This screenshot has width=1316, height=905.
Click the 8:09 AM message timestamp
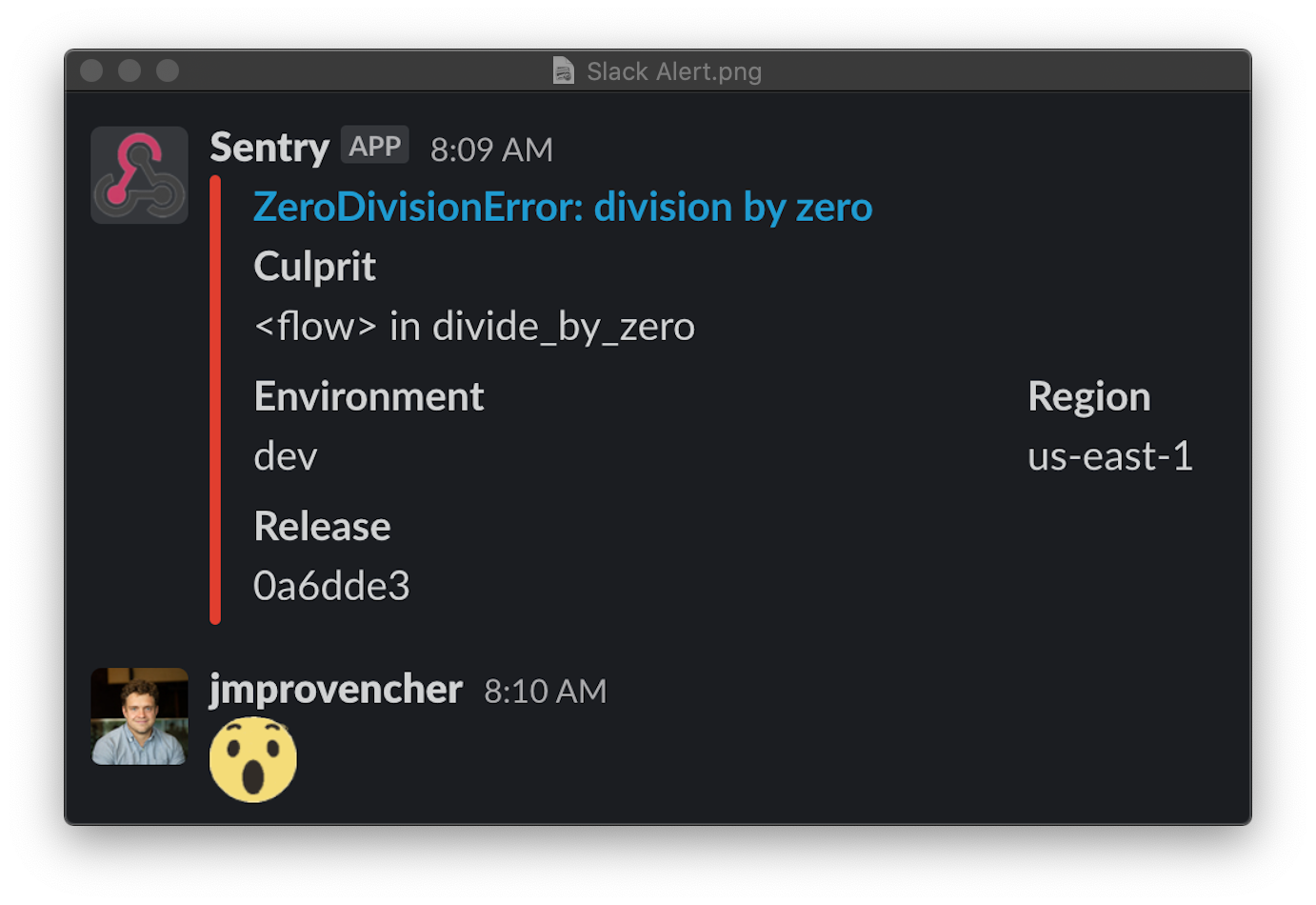point(491,150)
